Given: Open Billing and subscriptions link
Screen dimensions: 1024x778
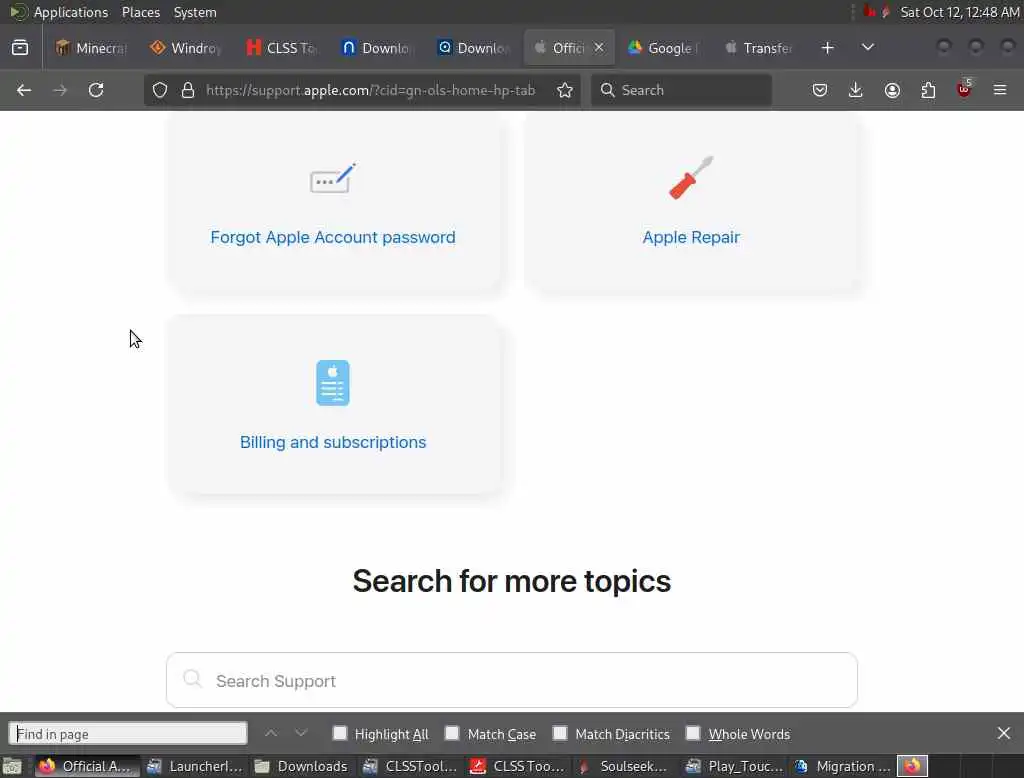Looking at the screenshot, I should point(333,442).
